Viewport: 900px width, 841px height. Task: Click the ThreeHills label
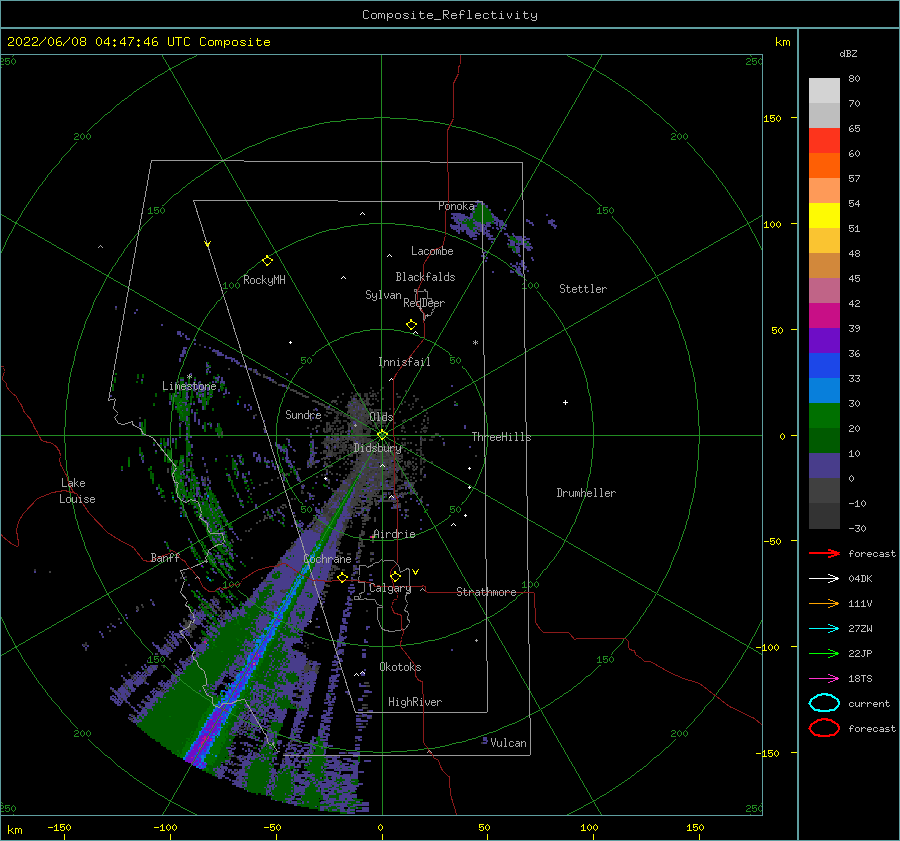click(x=502, y=437)
